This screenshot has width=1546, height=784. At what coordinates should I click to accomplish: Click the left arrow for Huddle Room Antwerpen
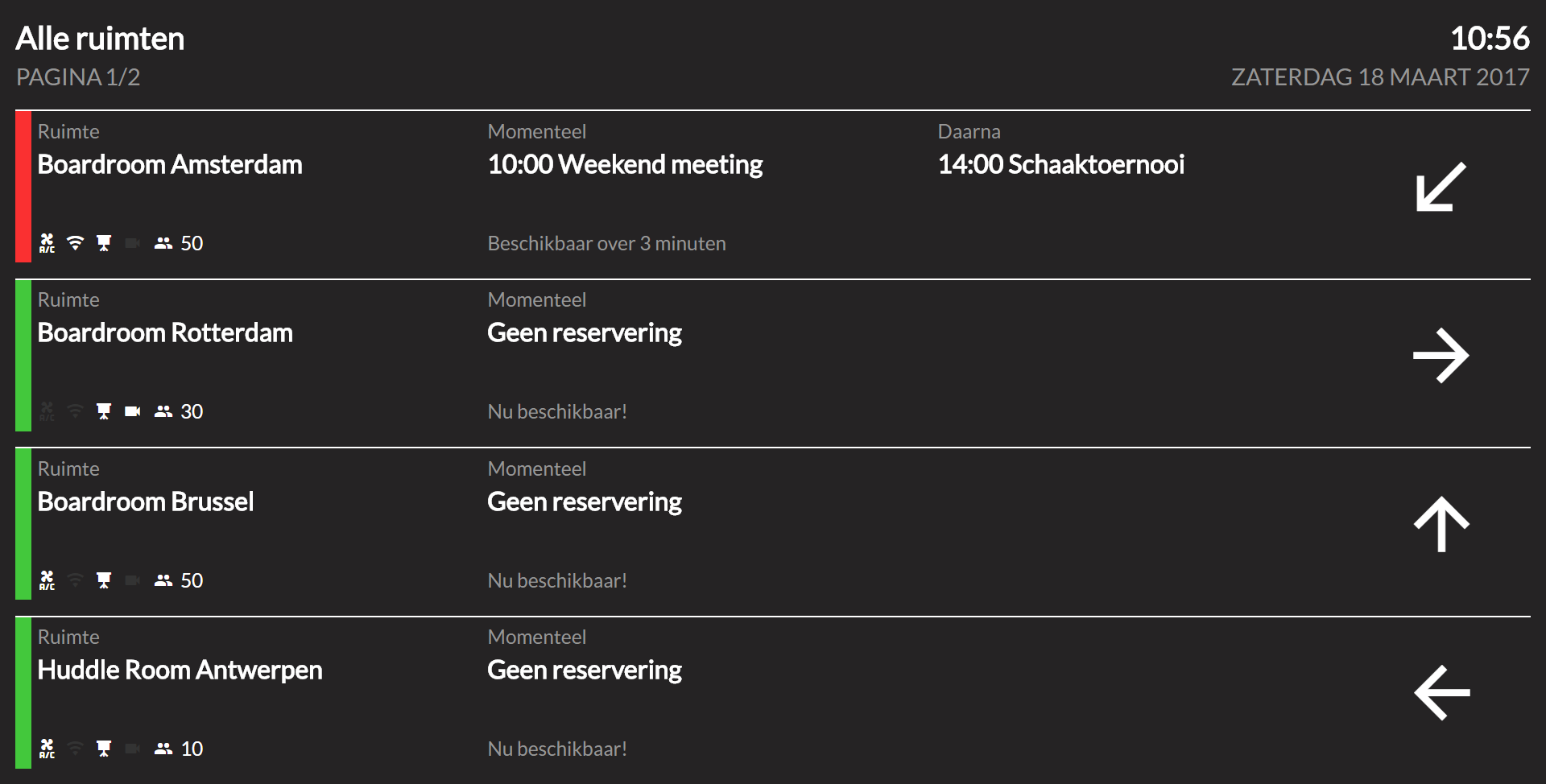[x=1442, y=692]
